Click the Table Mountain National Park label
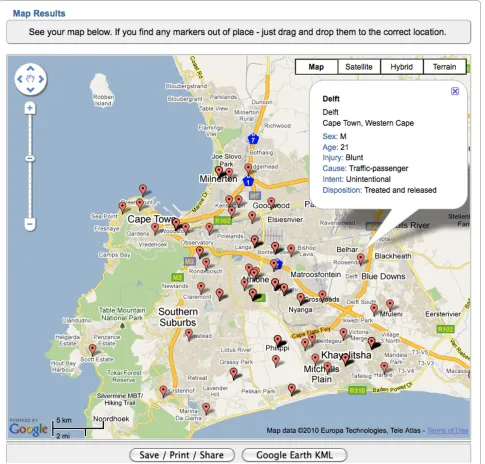The height and width of the screenshot is (464, 485). click(x=122, y=314)
